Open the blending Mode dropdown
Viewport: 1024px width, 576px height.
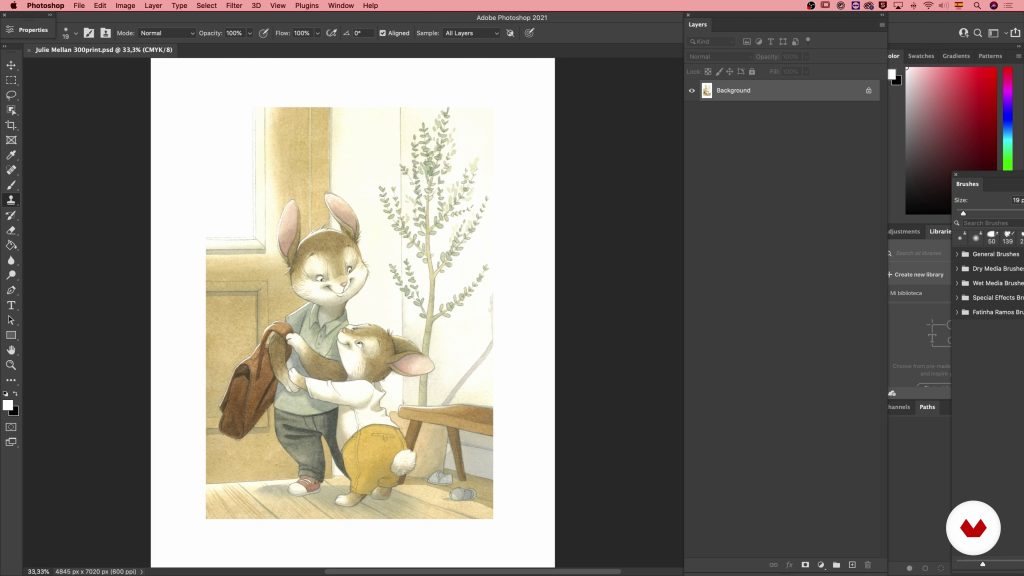167,33
